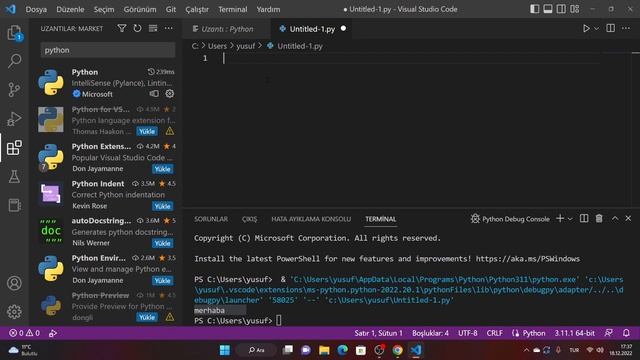Open the Terminal menu
This screenshot has height=360, width=640.
tap(233, 9)
